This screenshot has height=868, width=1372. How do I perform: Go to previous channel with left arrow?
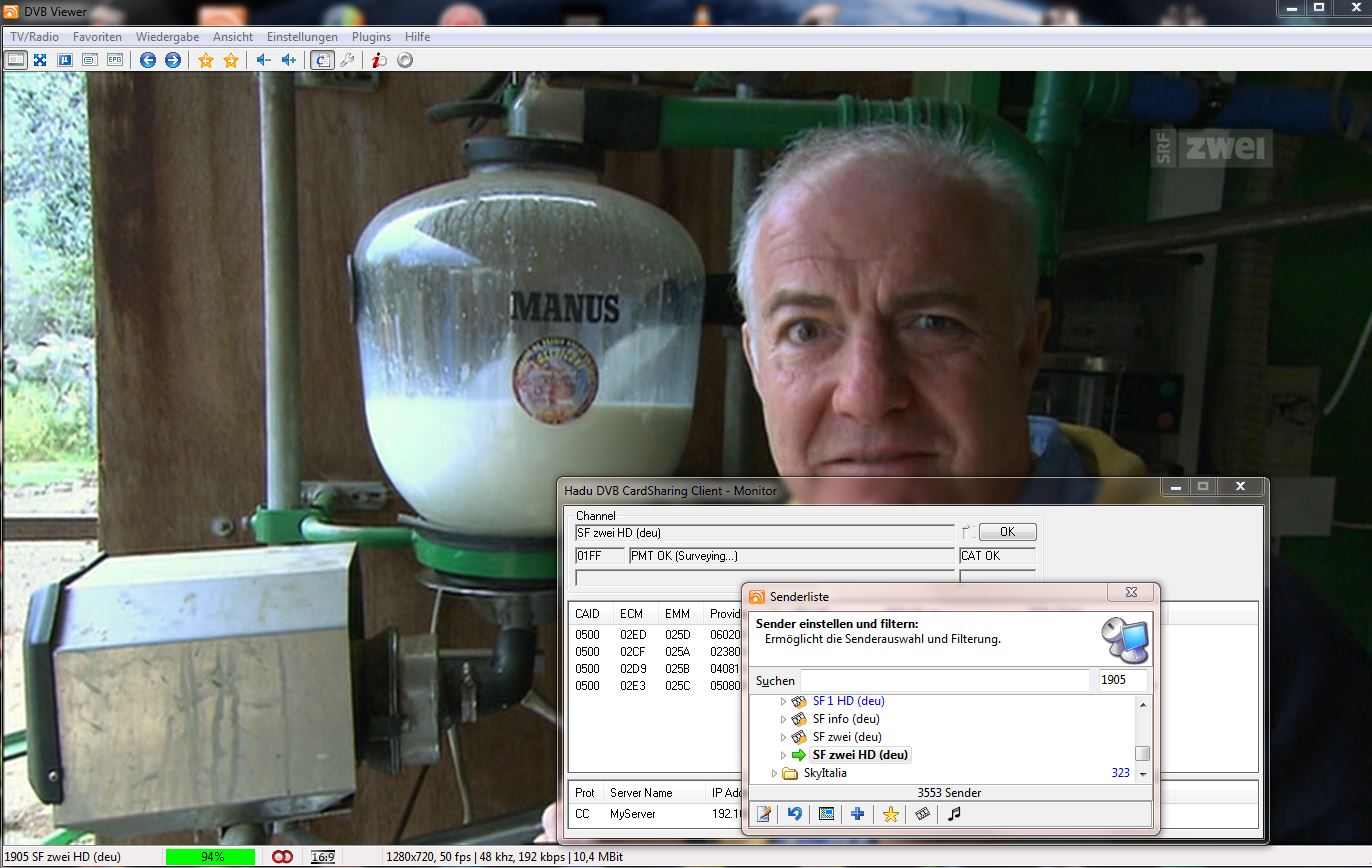click(x=148, y=60)
